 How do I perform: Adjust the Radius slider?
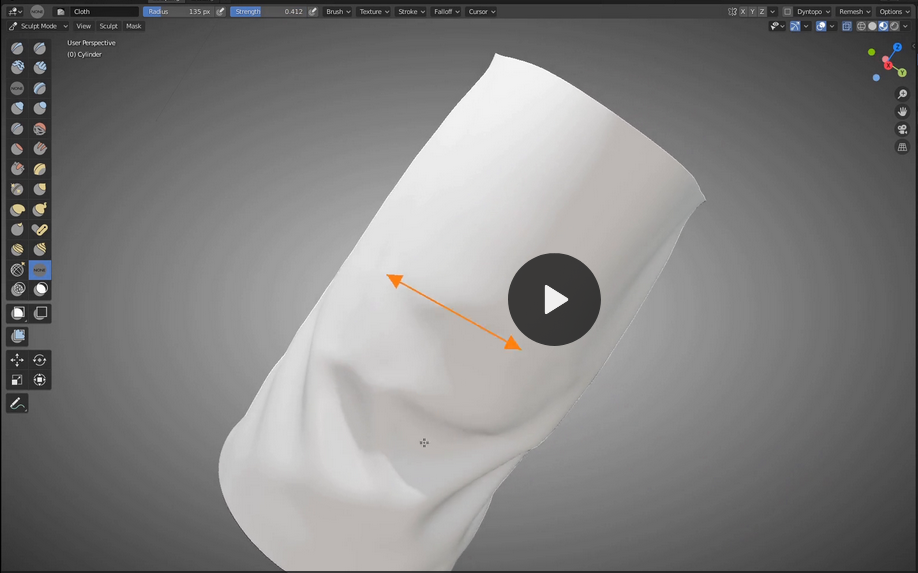[178, 12]
